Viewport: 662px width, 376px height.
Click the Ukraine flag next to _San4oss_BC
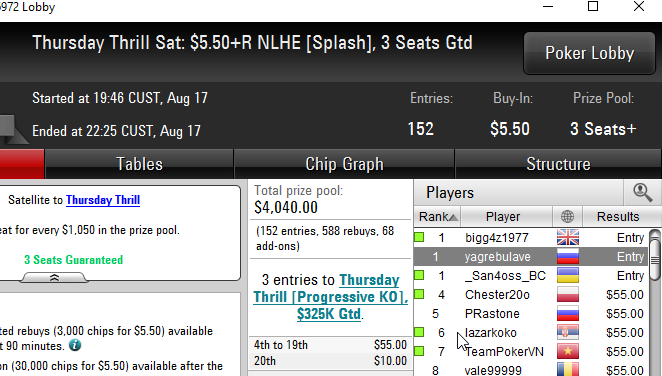568,276
